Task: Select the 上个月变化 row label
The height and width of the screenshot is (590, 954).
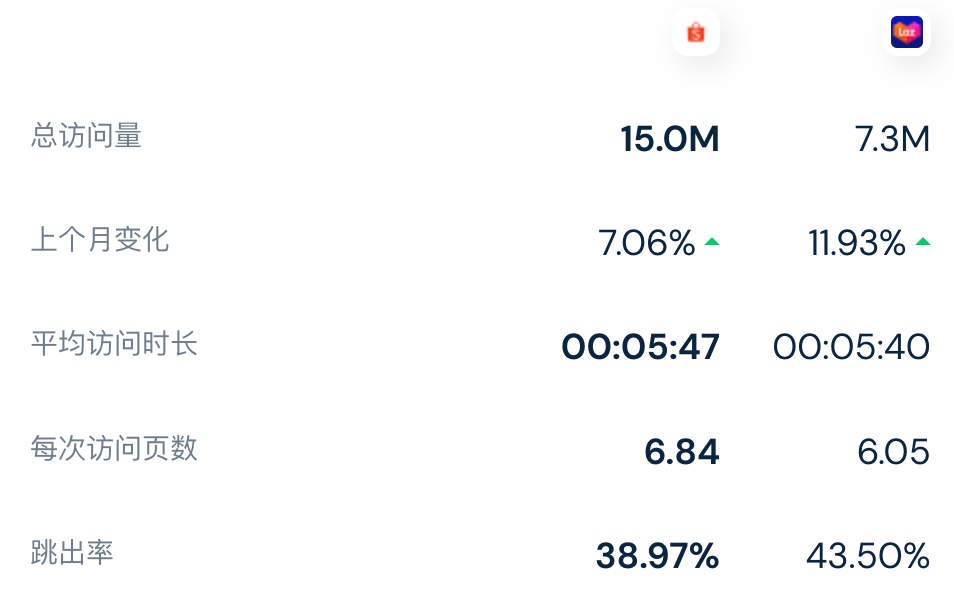Action: click(100, 240)
